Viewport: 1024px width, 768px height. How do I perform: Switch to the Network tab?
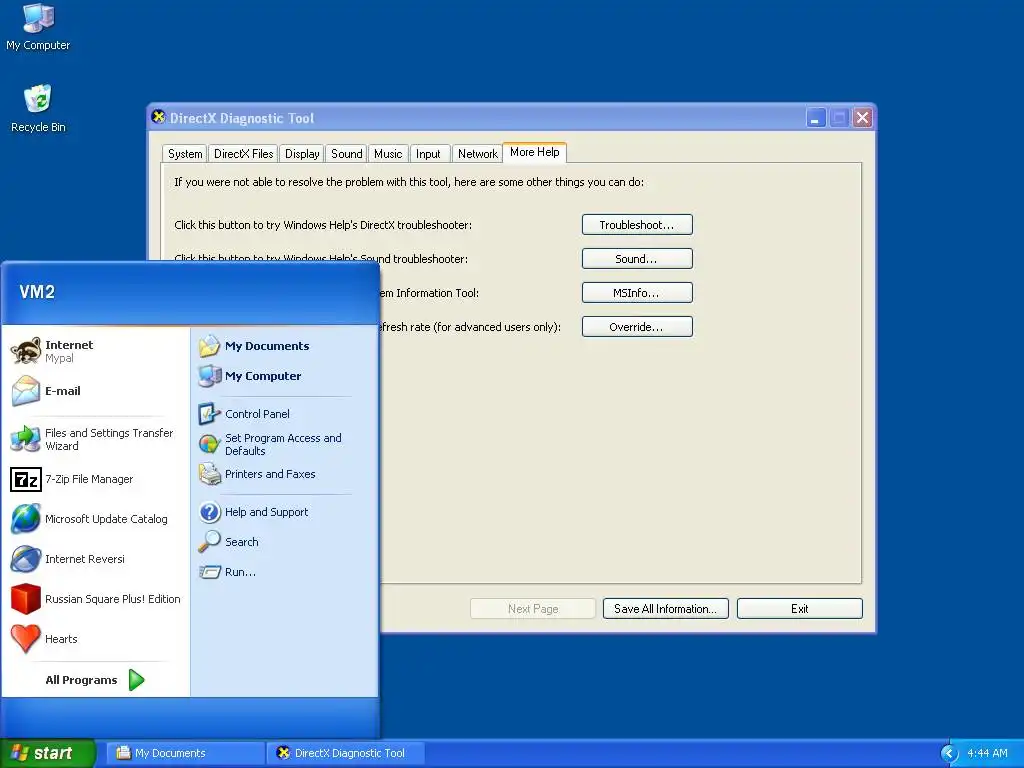(x=477, y=153)
